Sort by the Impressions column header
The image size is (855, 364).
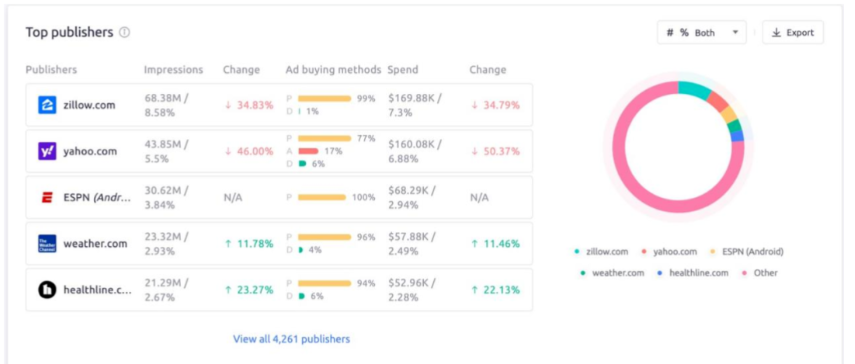173,70
